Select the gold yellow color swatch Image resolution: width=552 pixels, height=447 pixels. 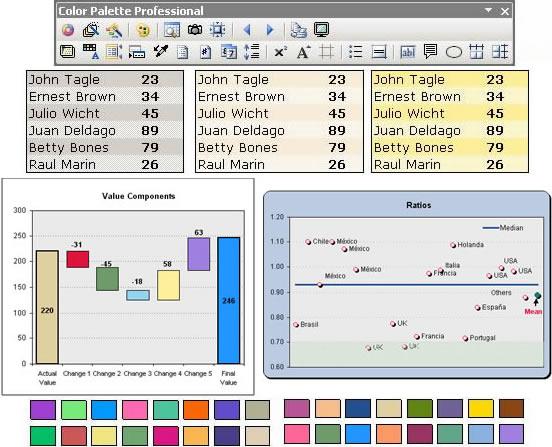point(481,408)
